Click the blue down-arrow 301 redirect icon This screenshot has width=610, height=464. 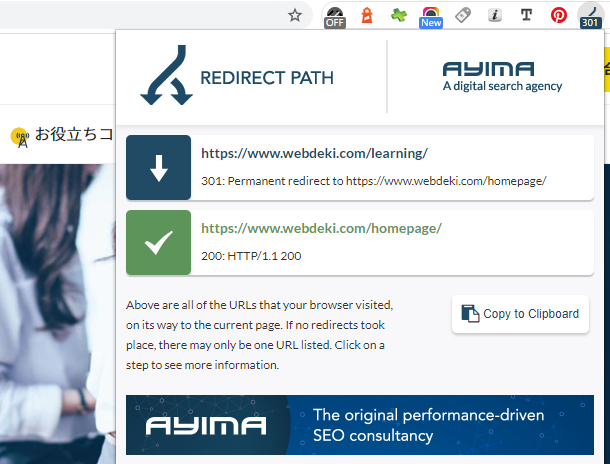158,168
